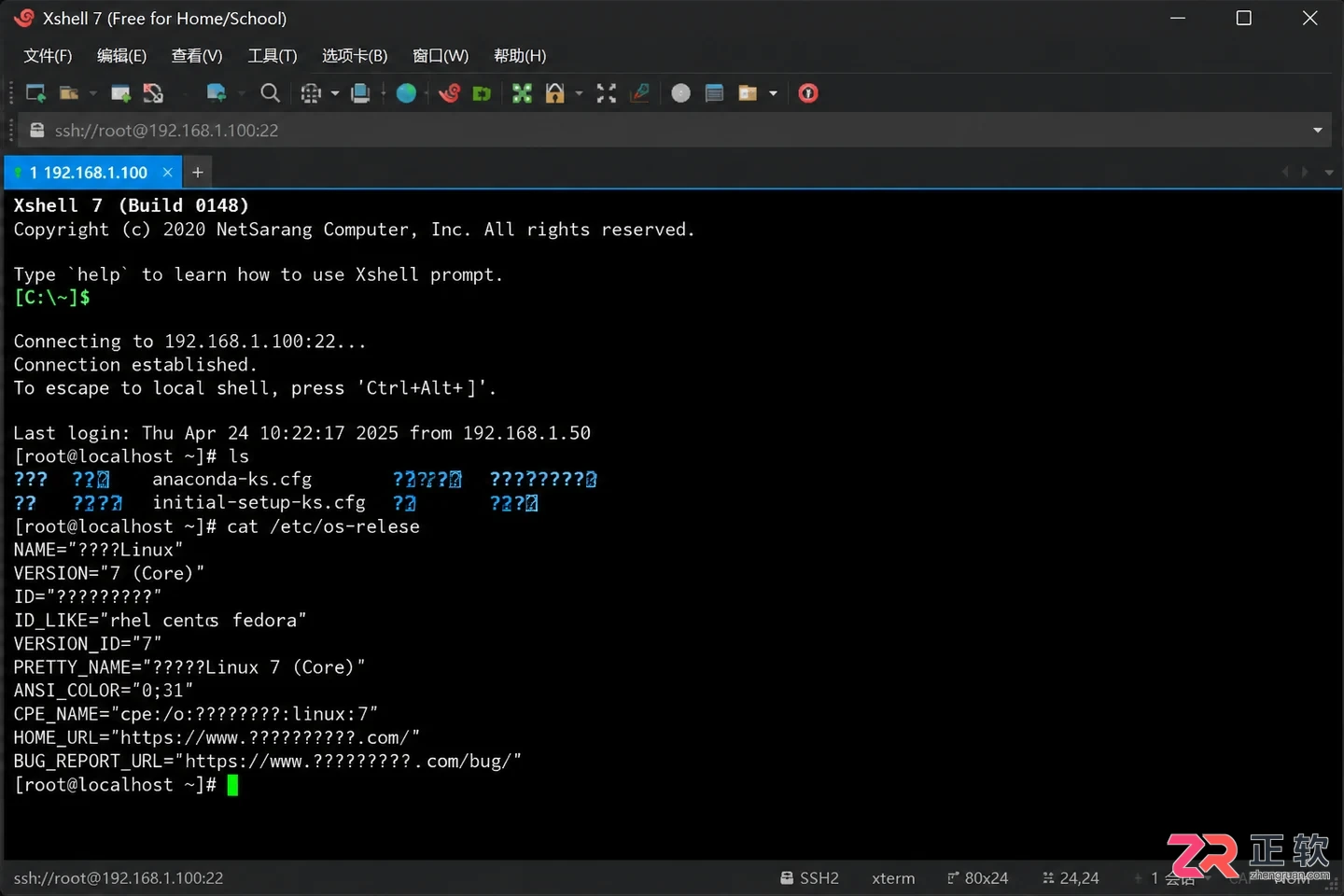Click the New Session toolbar icon
Screen dimensions: 1344x896
[35, 92]
